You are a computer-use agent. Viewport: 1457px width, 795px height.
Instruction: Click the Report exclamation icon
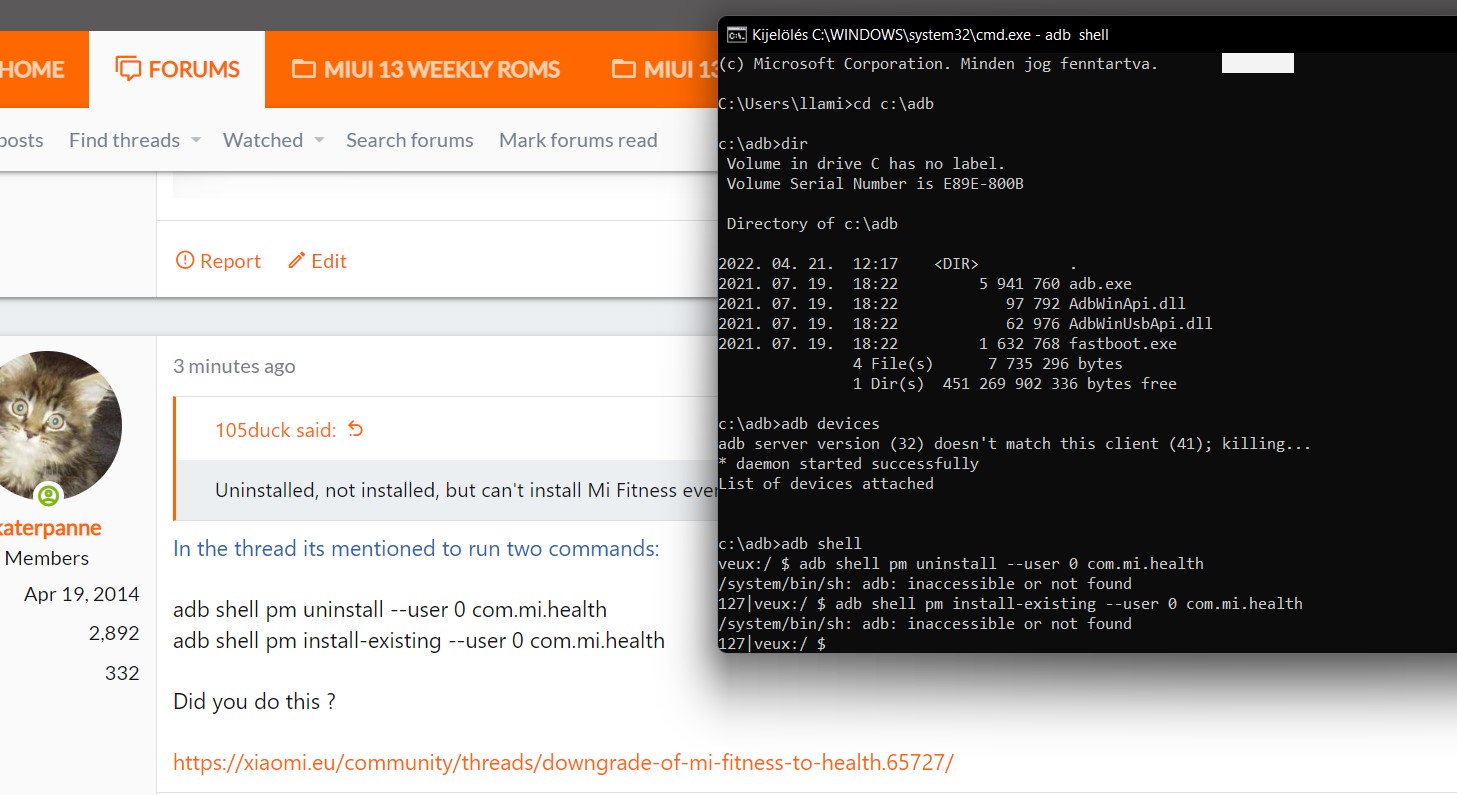tap(185, 260)
